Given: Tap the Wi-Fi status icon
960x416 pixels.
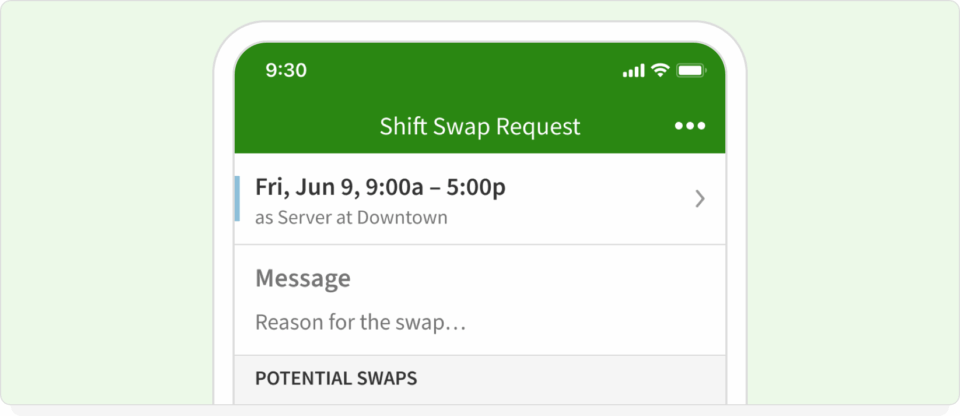Looking at the screenshot, I should [x=660, y=70].
